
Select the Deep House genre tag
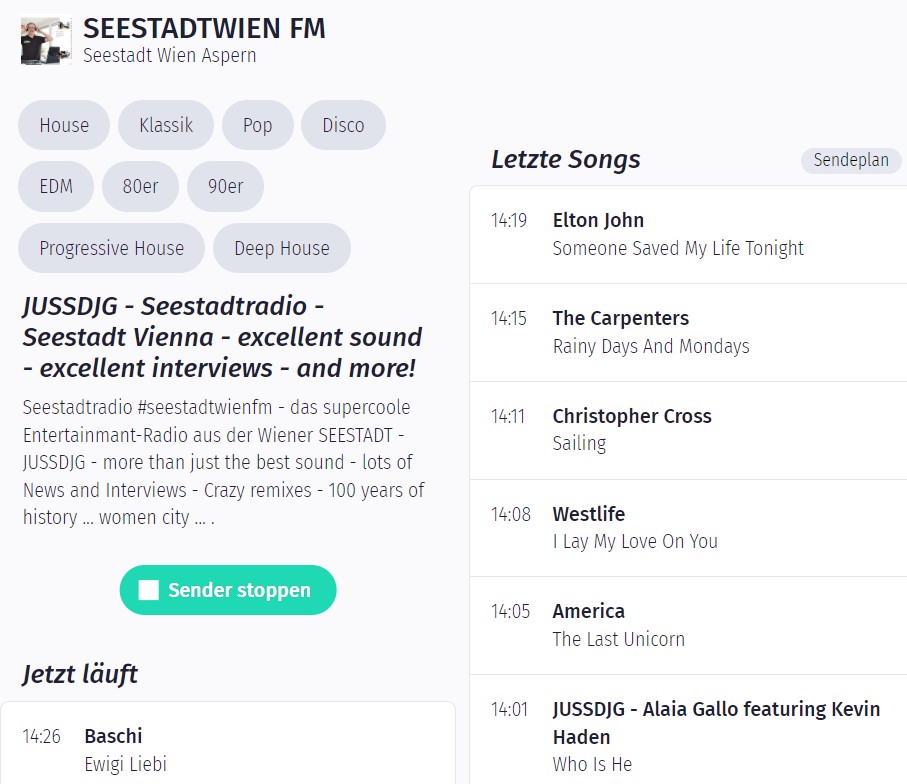pos(281,248)
